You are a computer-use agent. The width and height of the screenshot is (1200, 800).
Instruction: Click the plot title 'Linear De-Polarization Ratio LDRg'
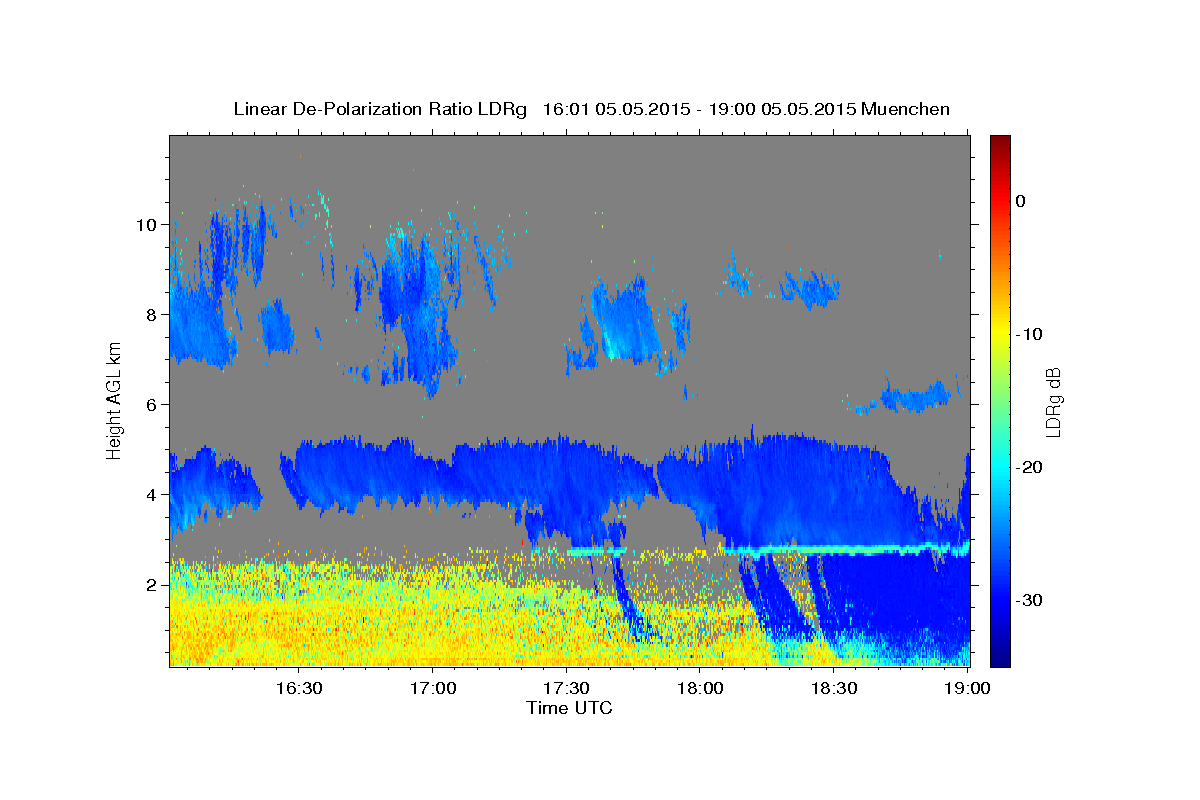click(x=379, y=109)
